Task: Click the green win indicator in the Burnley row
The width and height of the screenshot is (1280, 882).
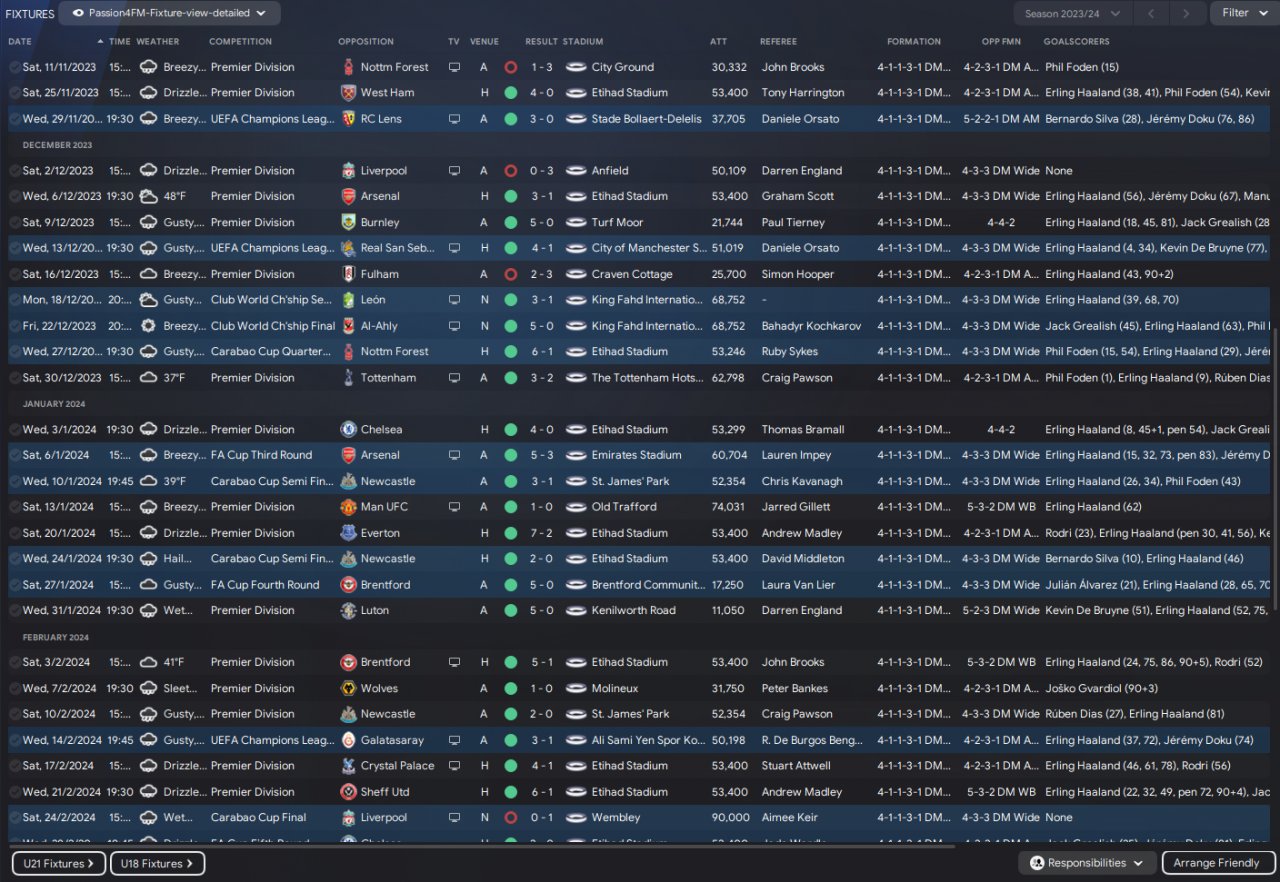Action: (511, 222)
